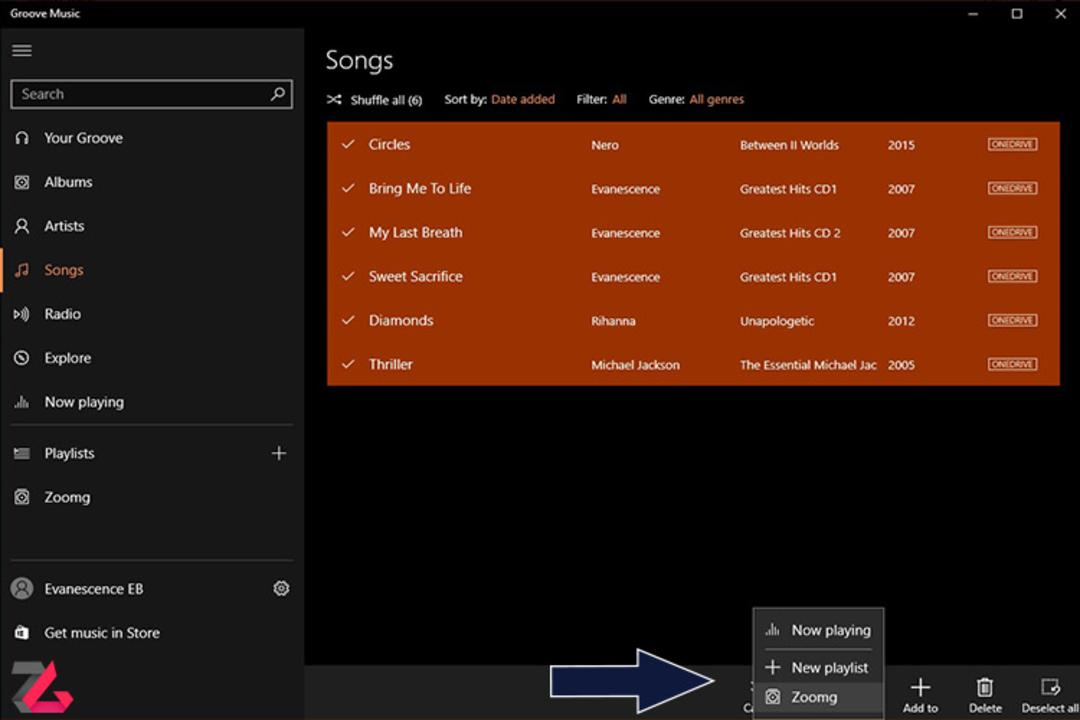Click the OneDrive badge on Diamonds row
Image resolution: width=1080 pixels, height=720 pixels.
point(1012,320)
